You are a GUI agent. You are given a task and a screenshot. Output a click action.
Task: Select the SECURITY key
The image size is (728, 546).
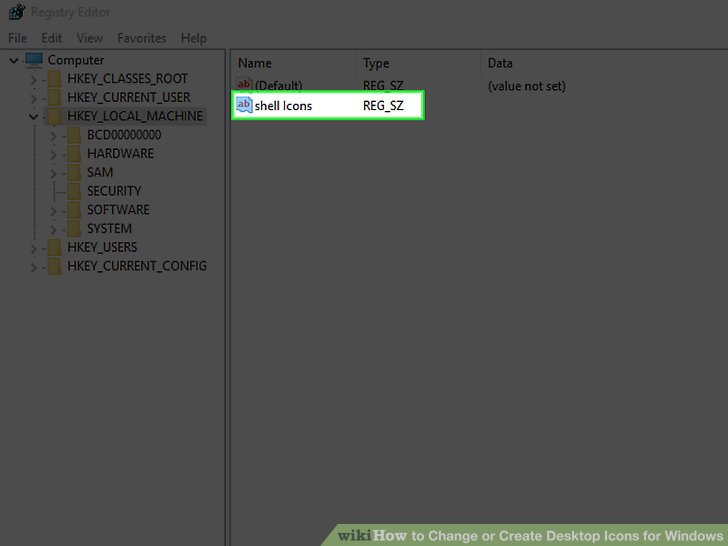pos(114,191)
